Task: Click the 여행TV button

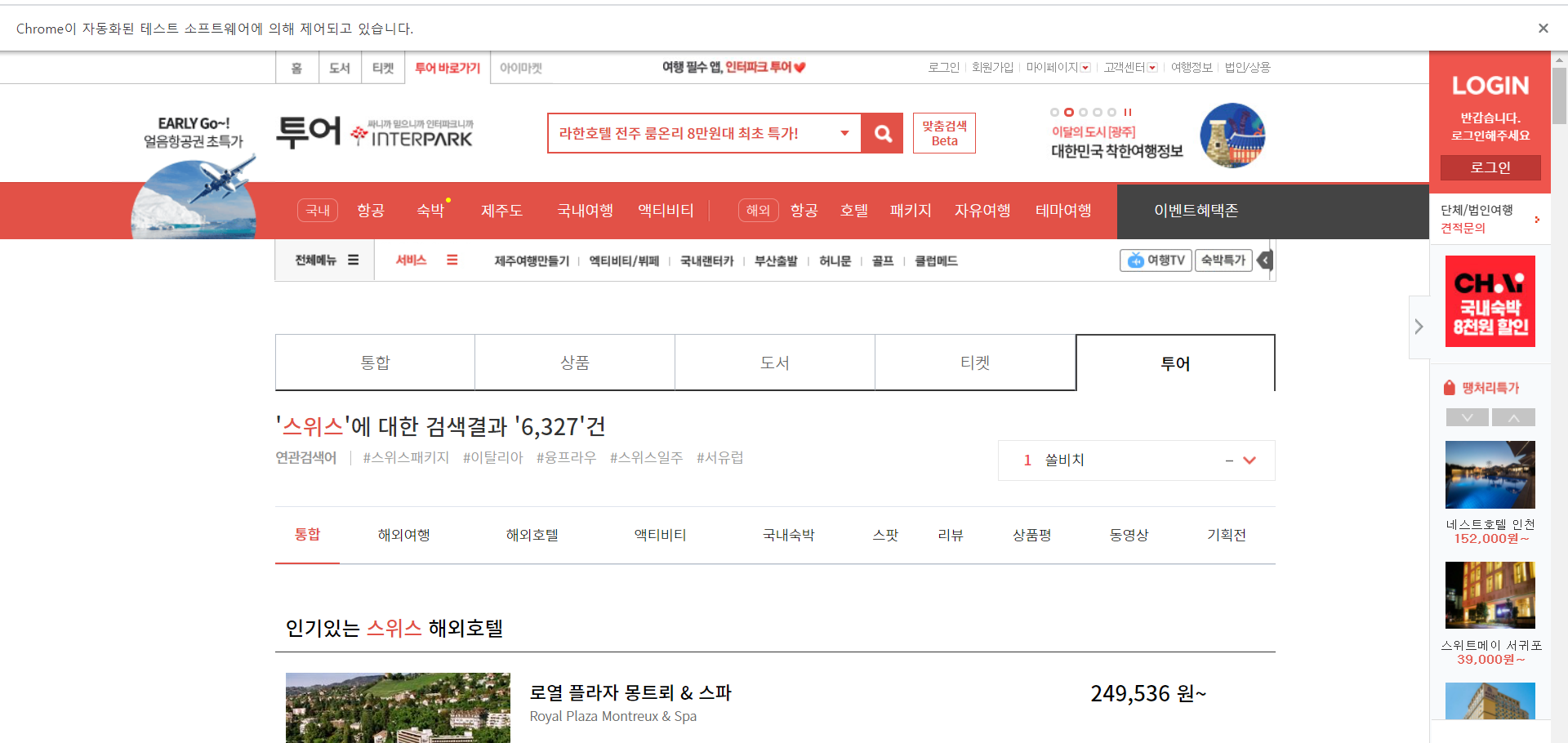Action: [x=1156, y=260]
